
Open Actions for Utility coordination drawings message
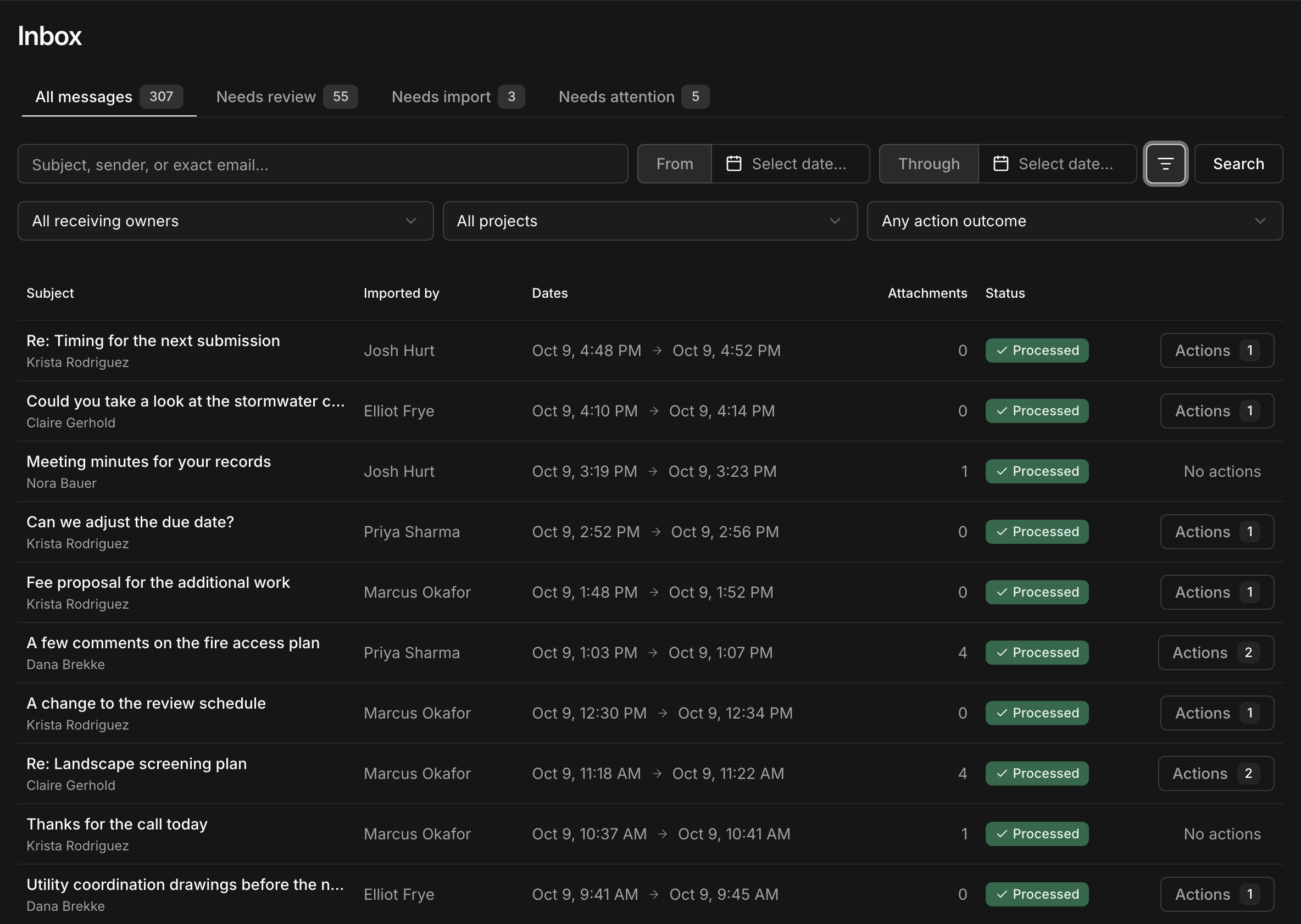pyautogui.click(x=1217, y=894)
